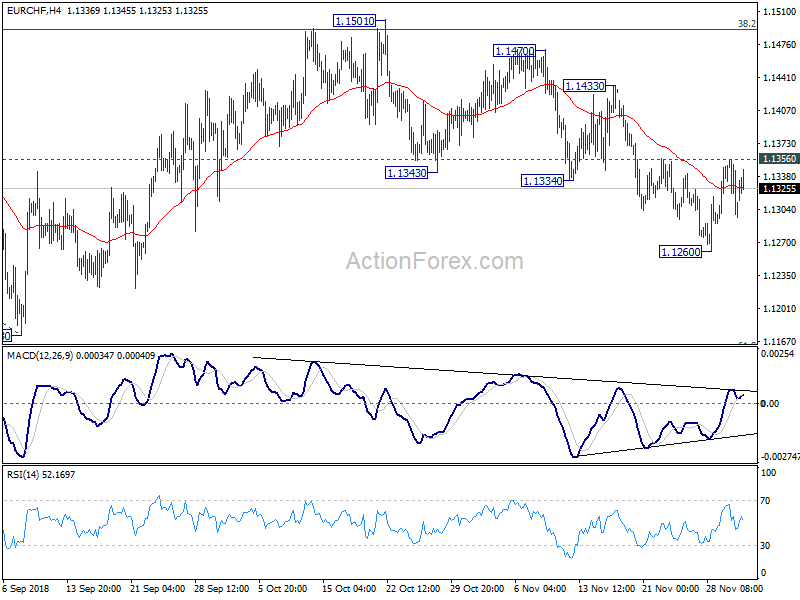The height and width of the screenshot is (600, 800).
Task: Click the 21 Nov 00:00 time label
Action: [x=670, y=588]
